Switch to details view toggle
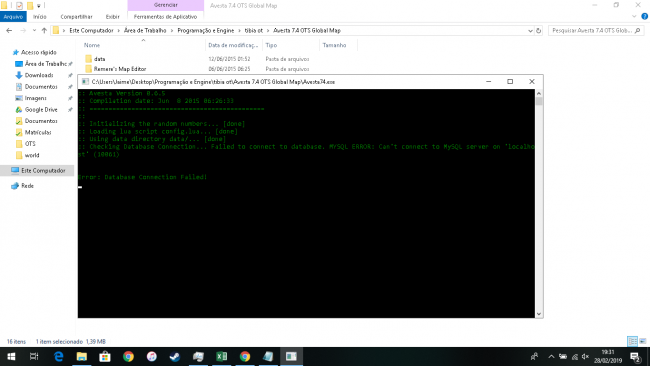Image resolution: width=650 pixels, height=366 pixels. [632, 342]
